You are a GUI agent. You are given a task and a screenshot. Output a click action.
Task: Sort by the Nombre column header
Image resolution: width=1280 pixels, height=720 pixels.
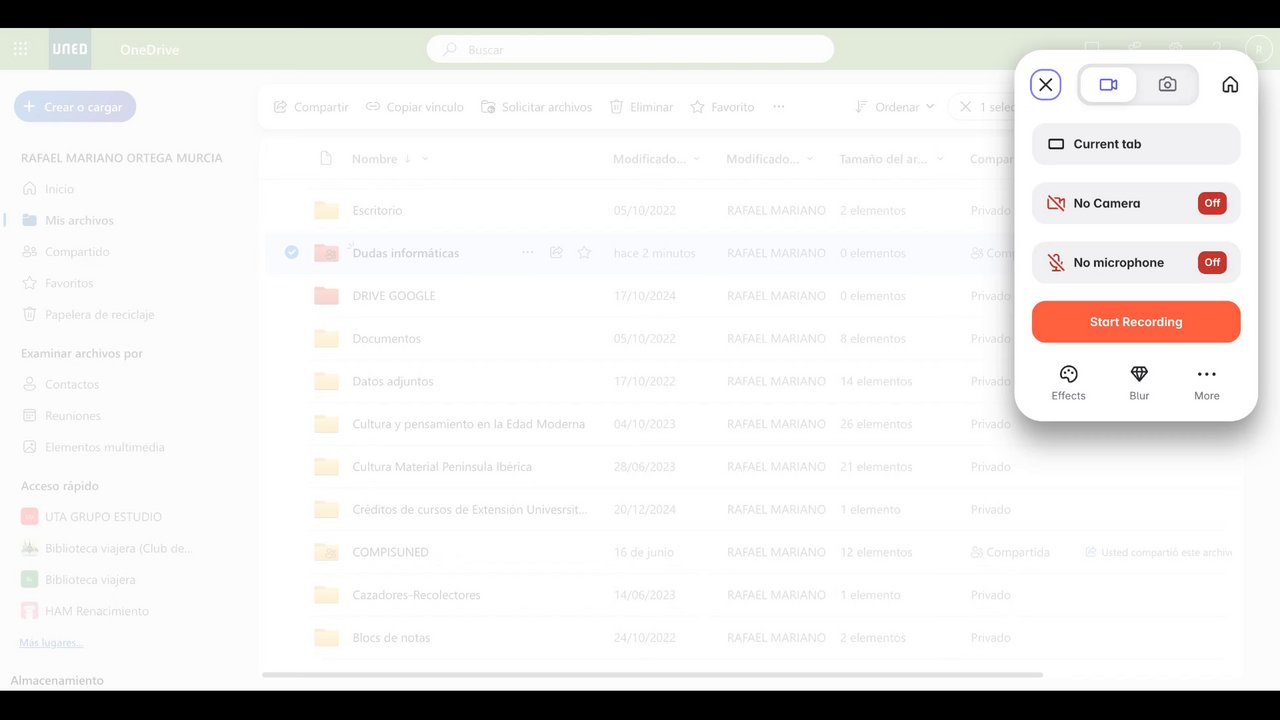(x=374, y=159)
